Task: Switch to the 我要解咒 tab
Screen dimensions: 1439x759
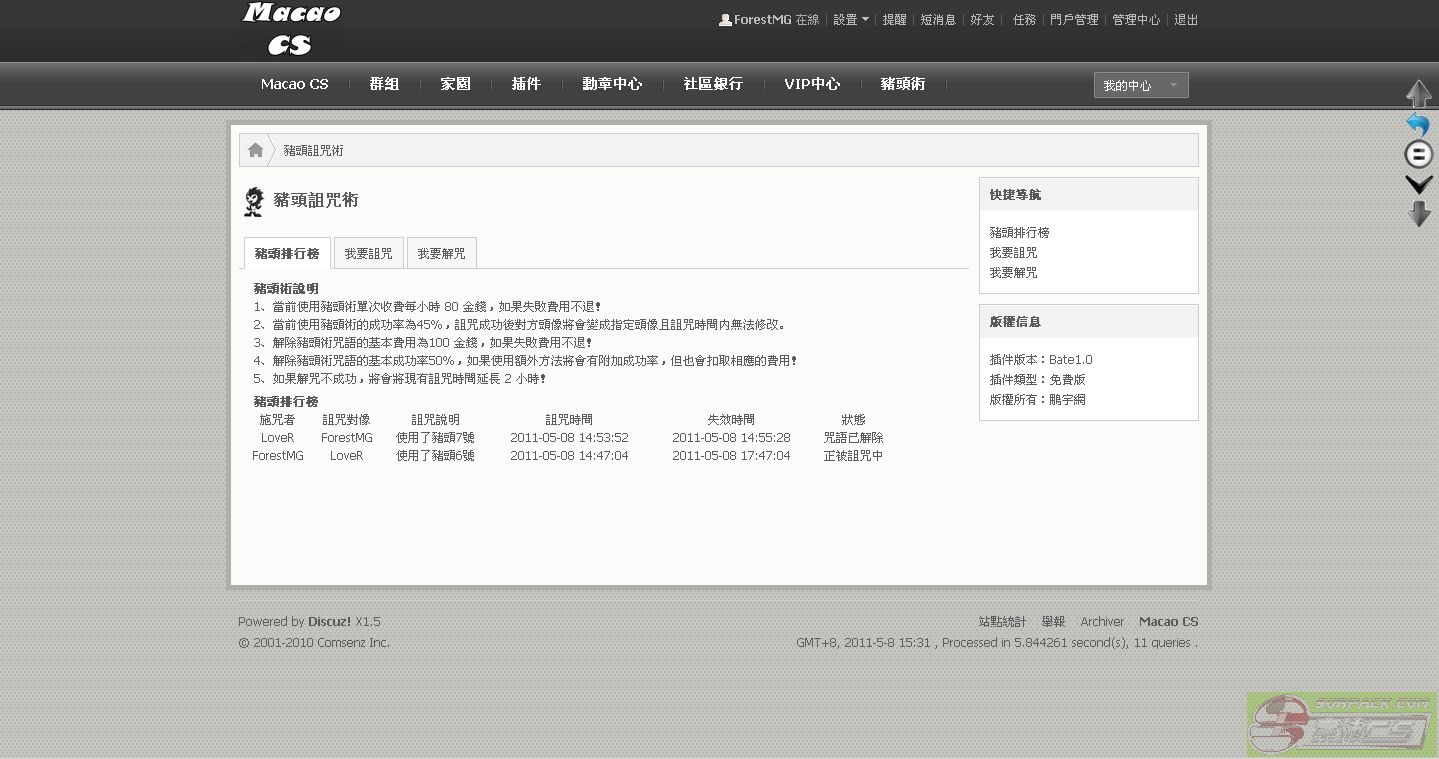Action: point(441,254)
